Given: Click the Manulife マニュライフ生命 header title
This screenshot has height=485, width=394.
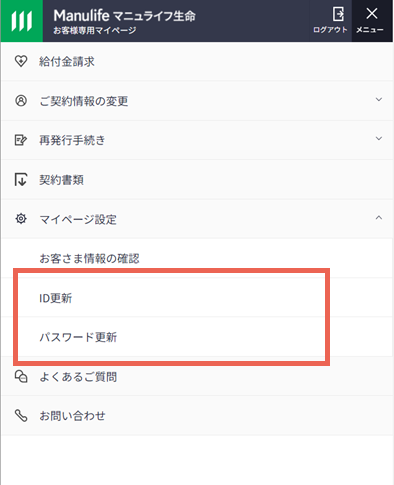Looking at the screenshot, I should 124,16.
